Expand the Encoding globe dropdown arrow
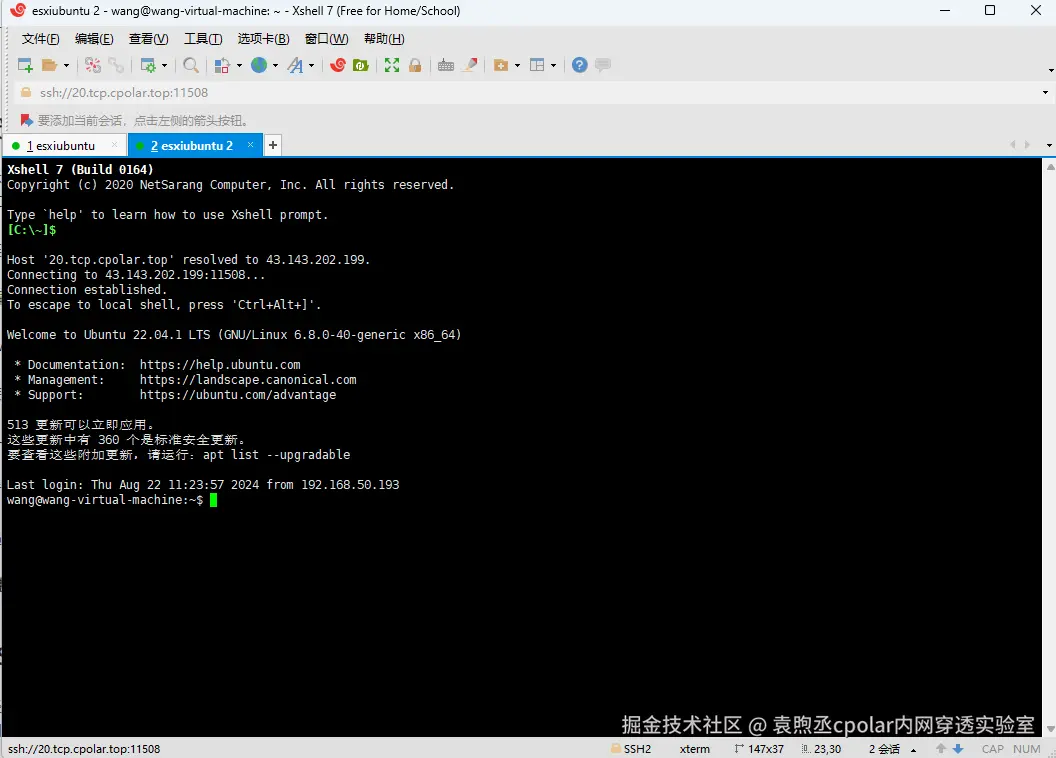 [275, 65]
